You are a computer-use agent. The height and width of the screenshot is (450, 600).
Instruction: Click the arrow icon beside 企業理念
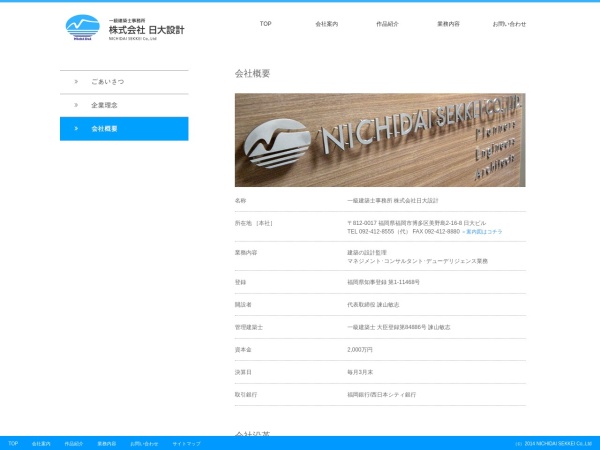(76, 105)
